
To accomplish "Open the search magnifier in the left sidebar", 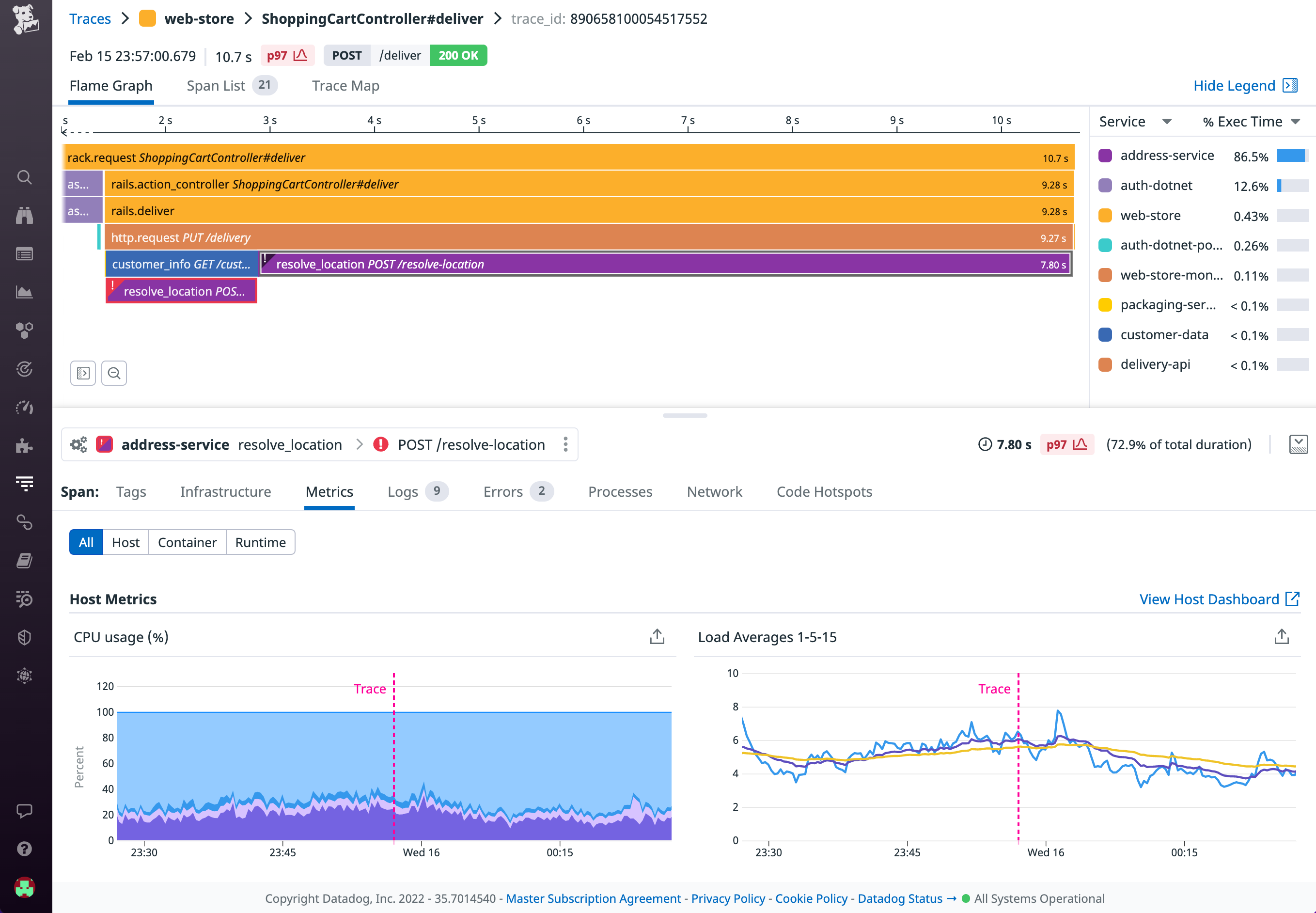I will pos(25,177).
